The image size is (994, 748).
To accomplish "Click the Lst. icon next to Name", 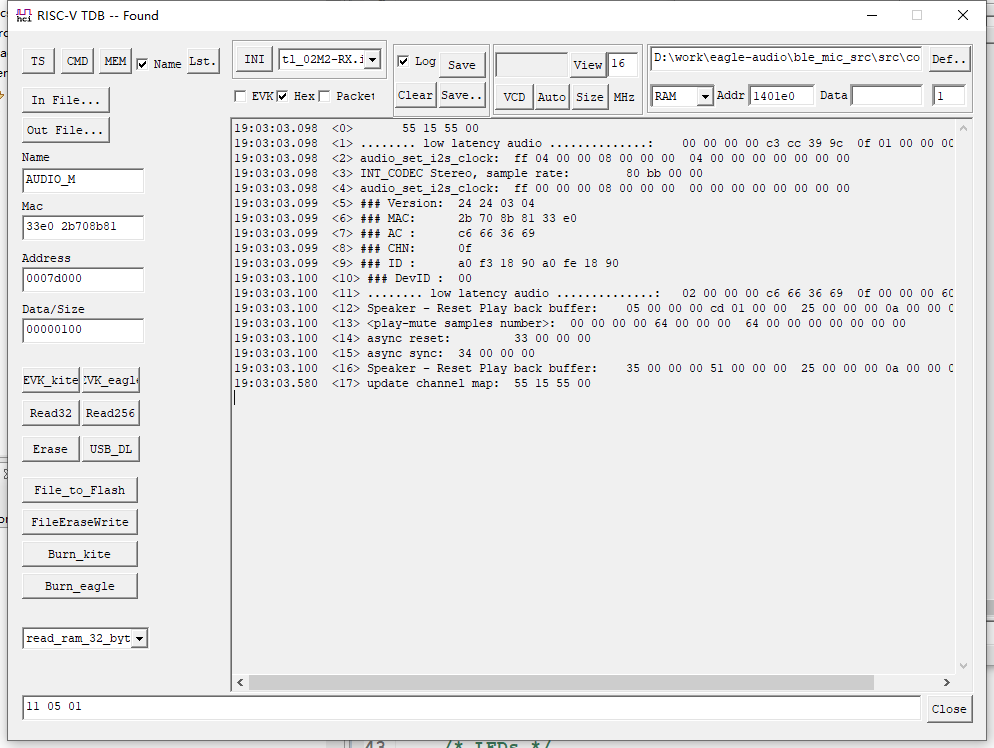I will click(202, 60).
